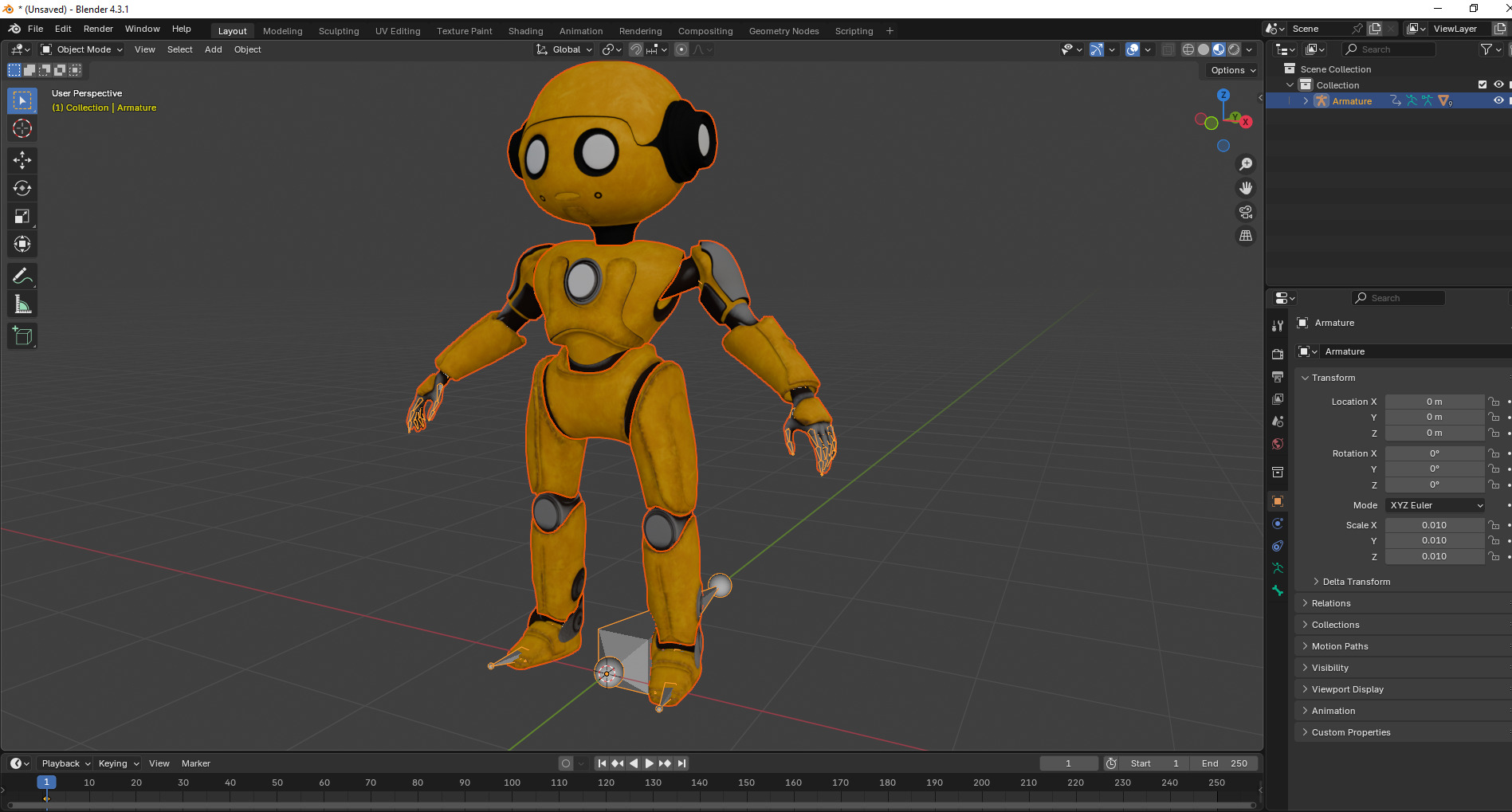1512x812 pixels.
Task: Uncheck Collection exclude checkbox
Action: coord(1483,84)
